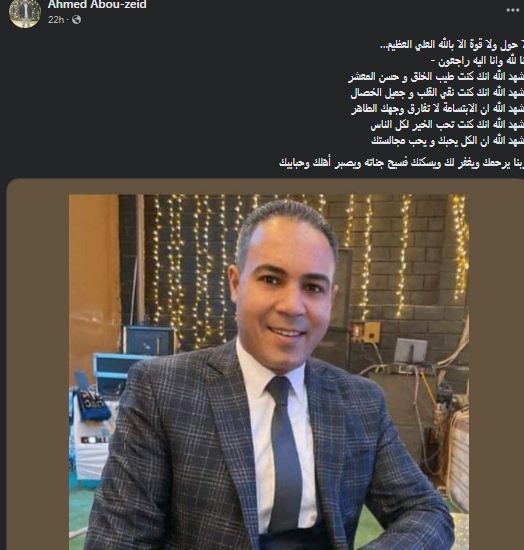This screenshot has height=550, width=524.
Task: Click the line reading وانا اليه راجعون
Action: [477, 61]
